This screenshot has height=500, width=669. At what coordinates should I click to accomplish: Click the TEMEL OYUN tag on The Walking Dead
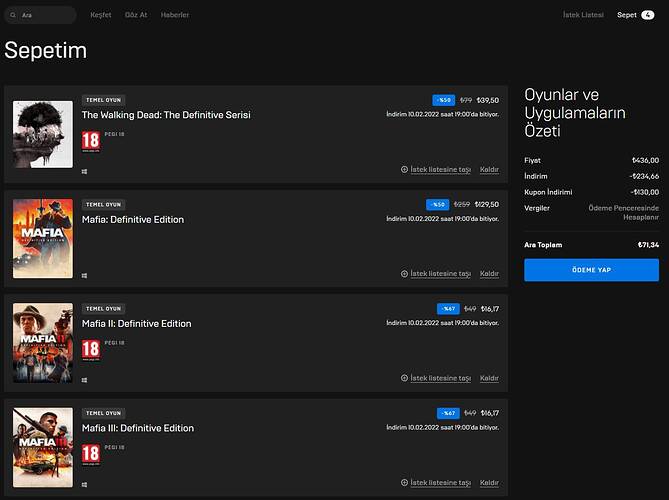coord(103,100)
